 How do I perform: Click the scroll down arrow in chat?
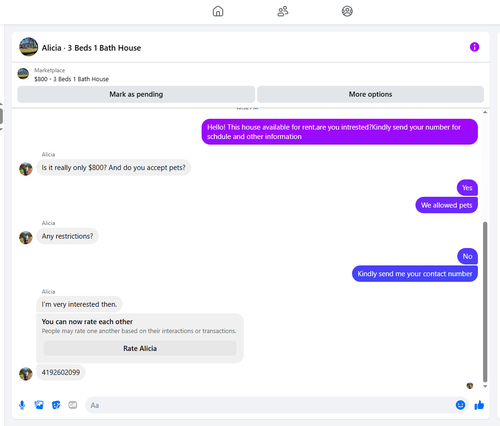pyautogui.click(x=485, y=386)
